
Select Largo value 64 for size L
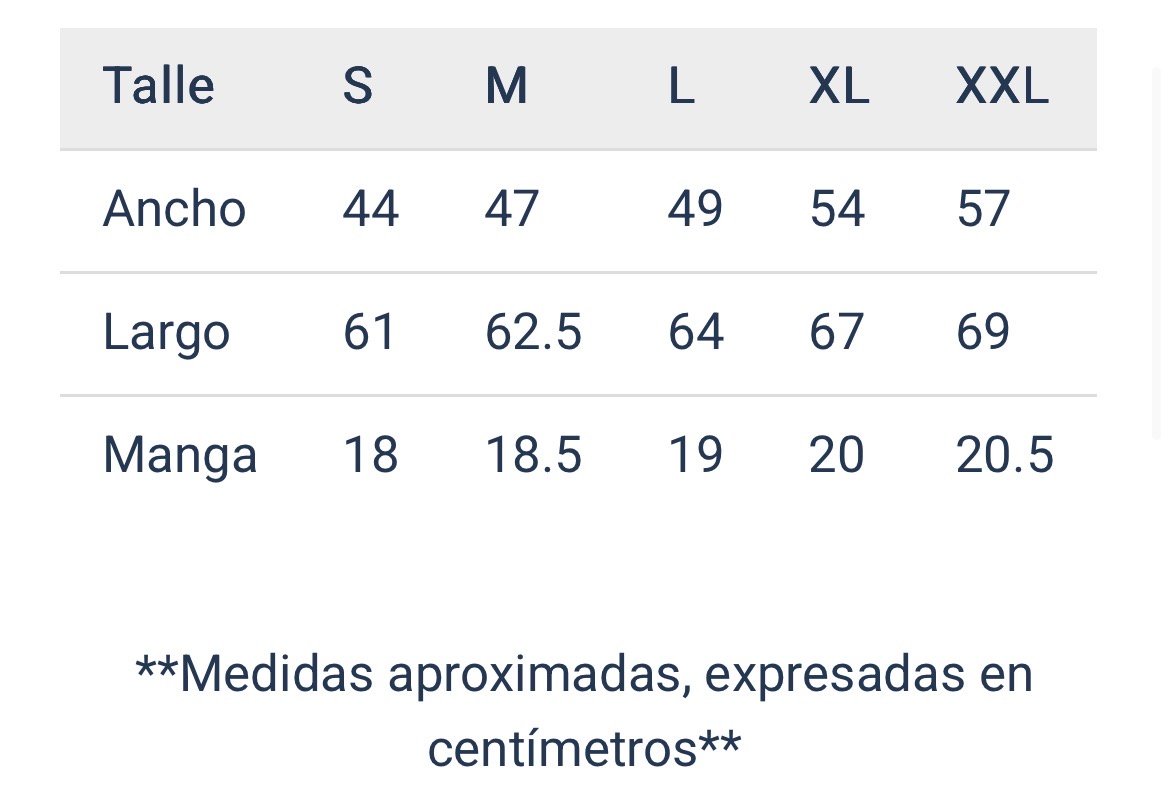696,332
